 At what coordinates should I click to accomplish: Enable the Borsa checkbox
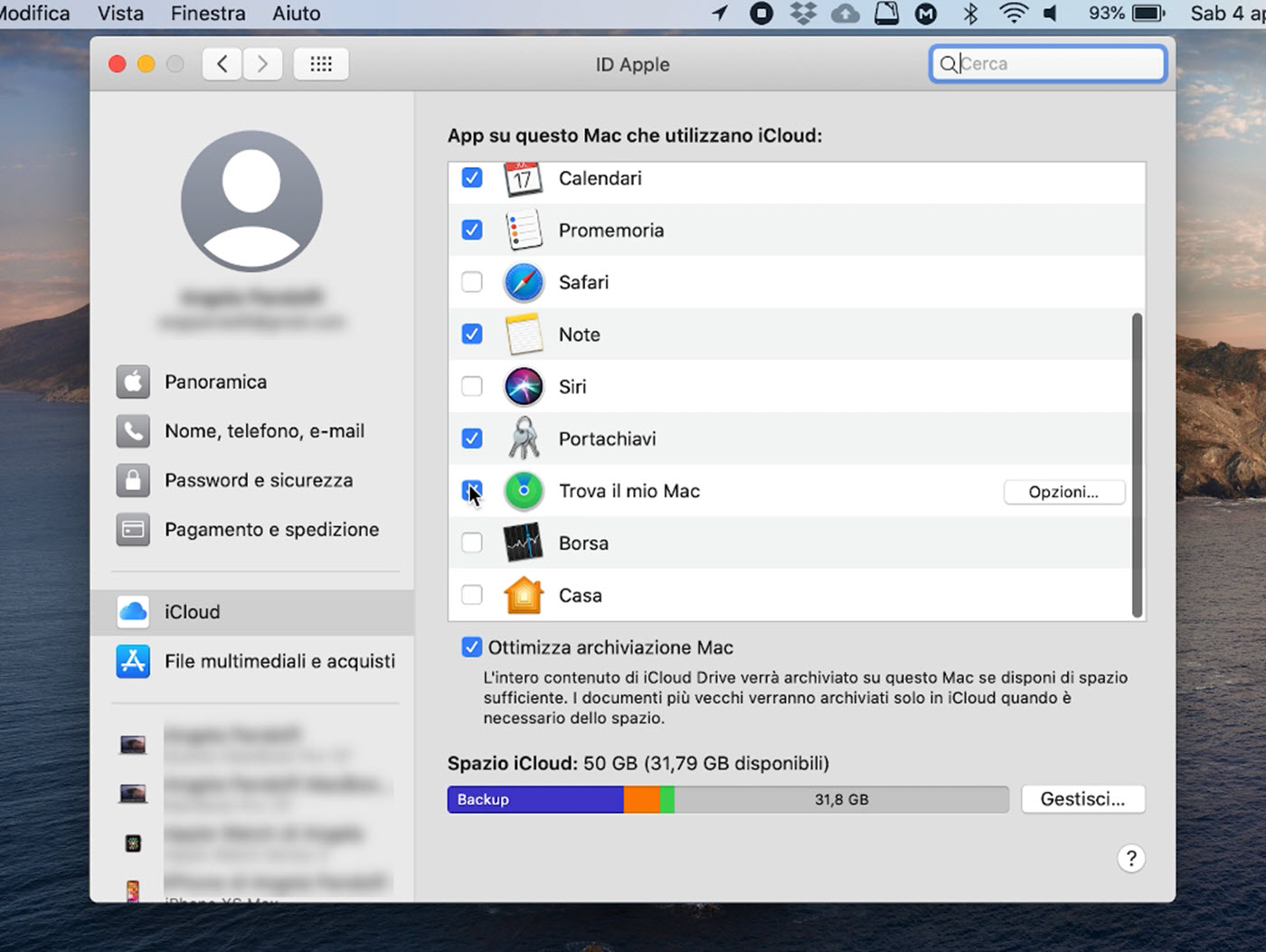tap(472, 543)
